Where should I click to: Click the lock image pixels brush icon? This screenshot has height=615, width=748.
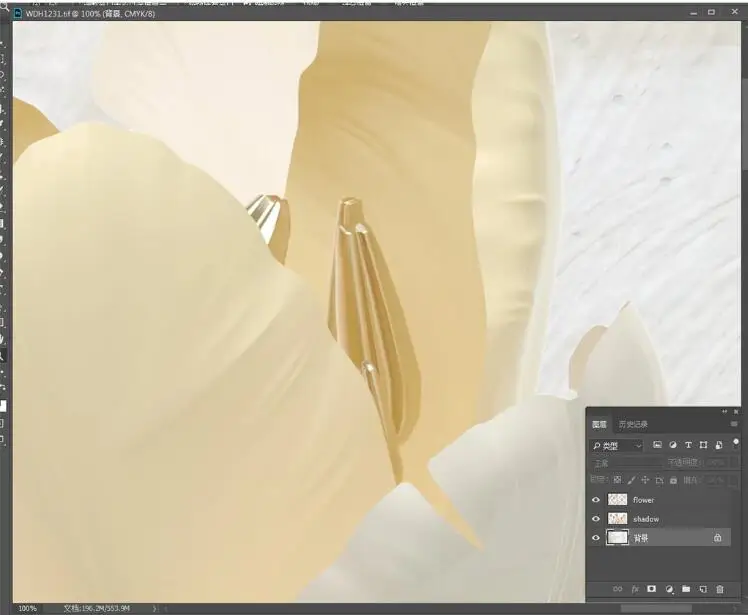[x=632, y=480]
